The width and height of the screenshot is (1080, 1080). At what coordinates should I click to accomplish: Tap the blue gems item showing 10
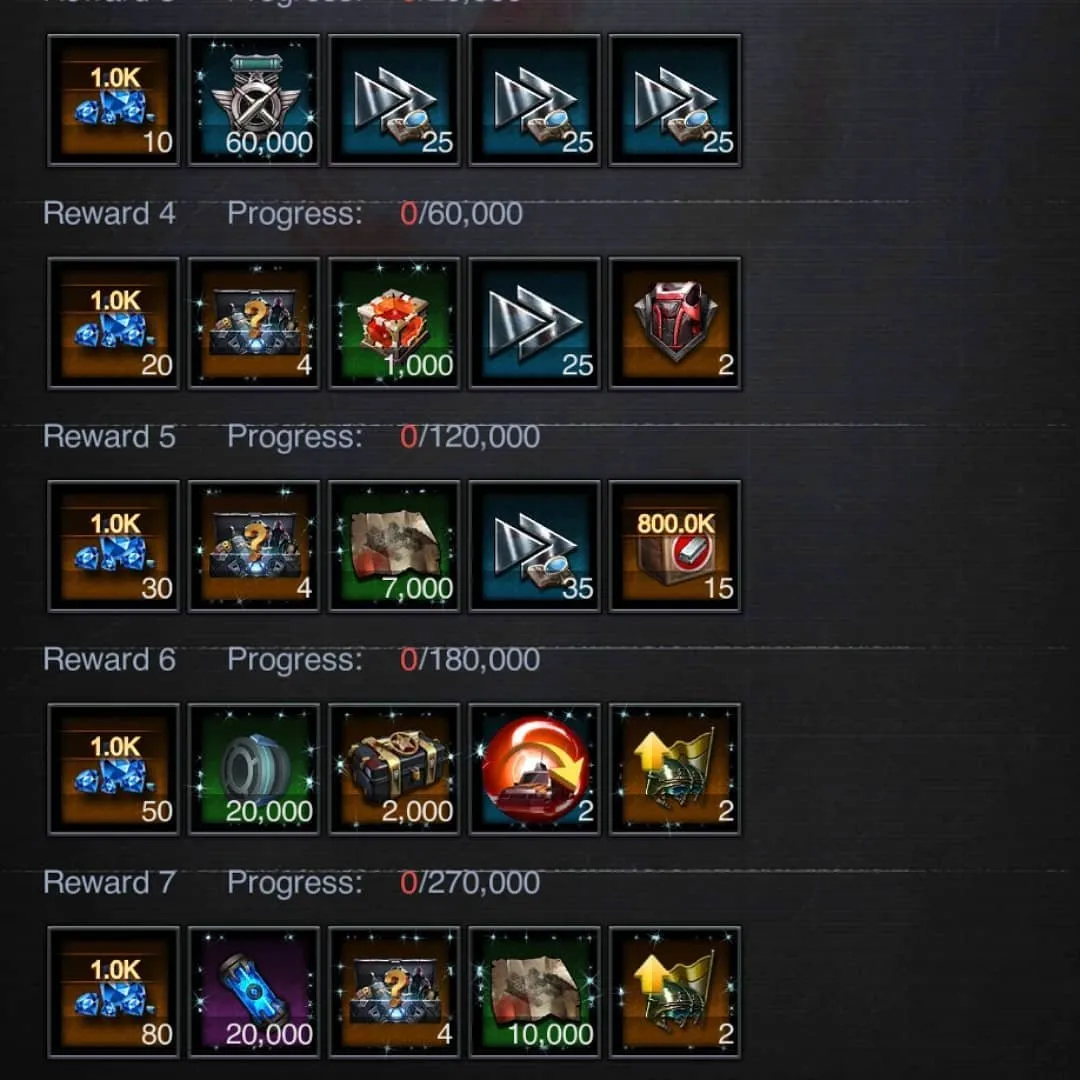pos(113,101)
